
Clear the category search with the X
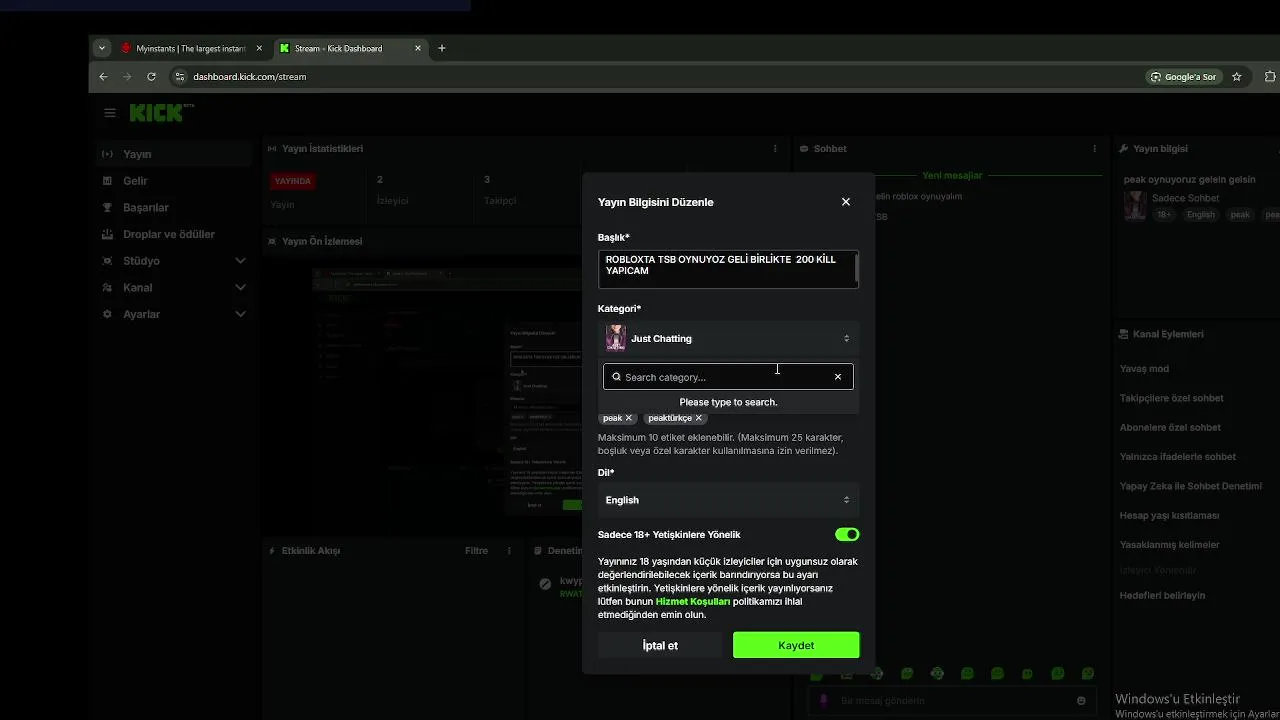(838, 377)
